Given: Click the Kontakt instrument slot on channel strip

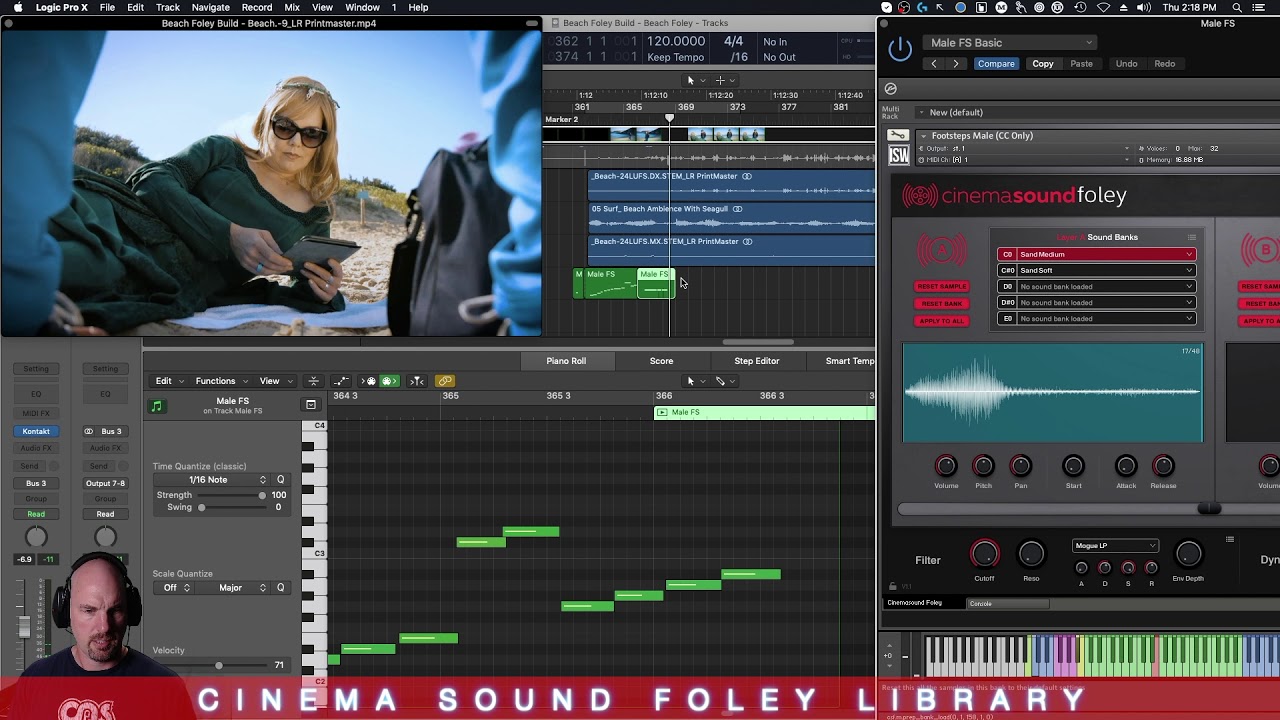Looking at the screenshot, I should pos(36,431).
